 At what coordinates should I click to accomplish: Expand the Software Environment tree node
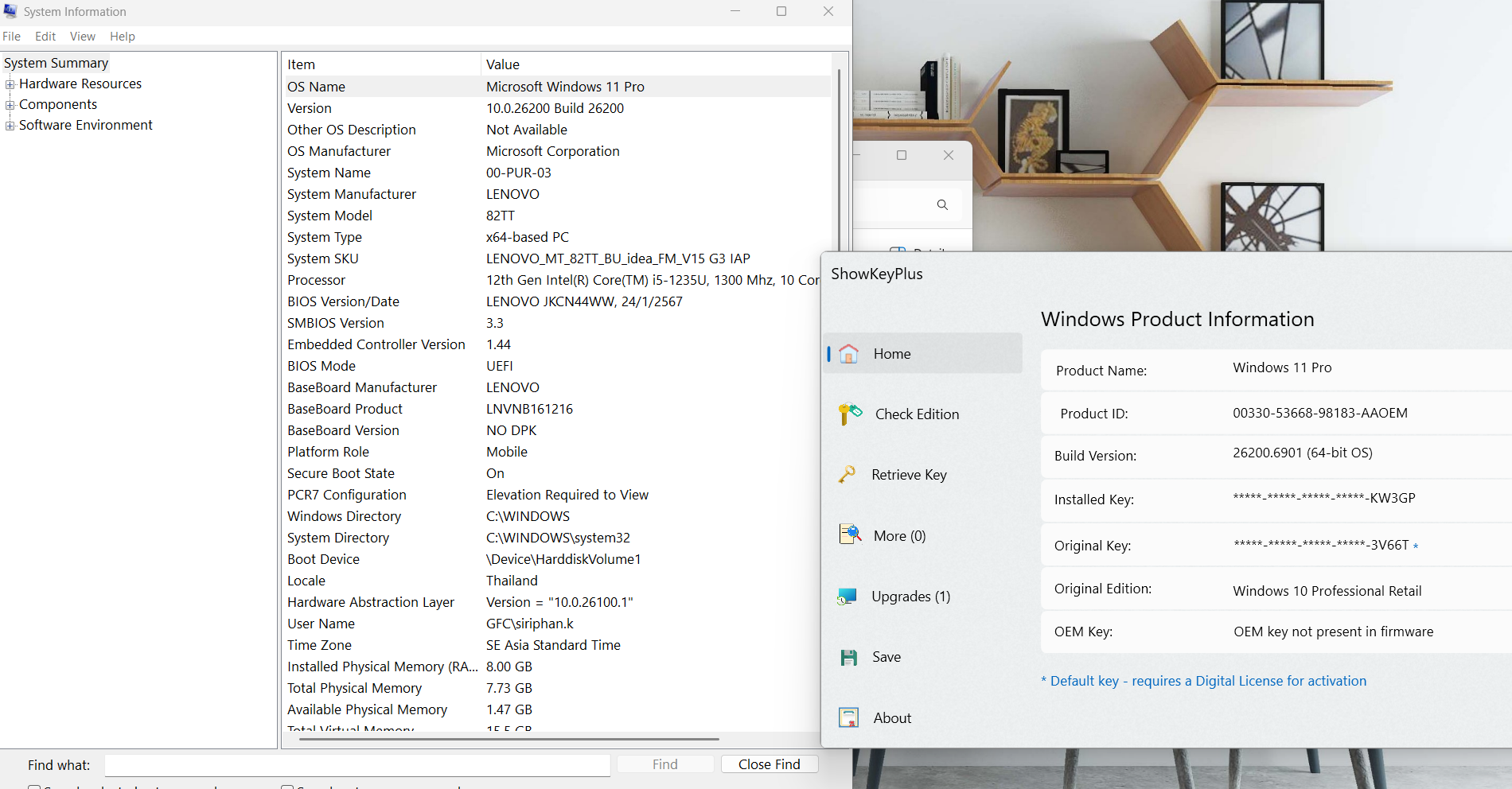pos(10,126)
